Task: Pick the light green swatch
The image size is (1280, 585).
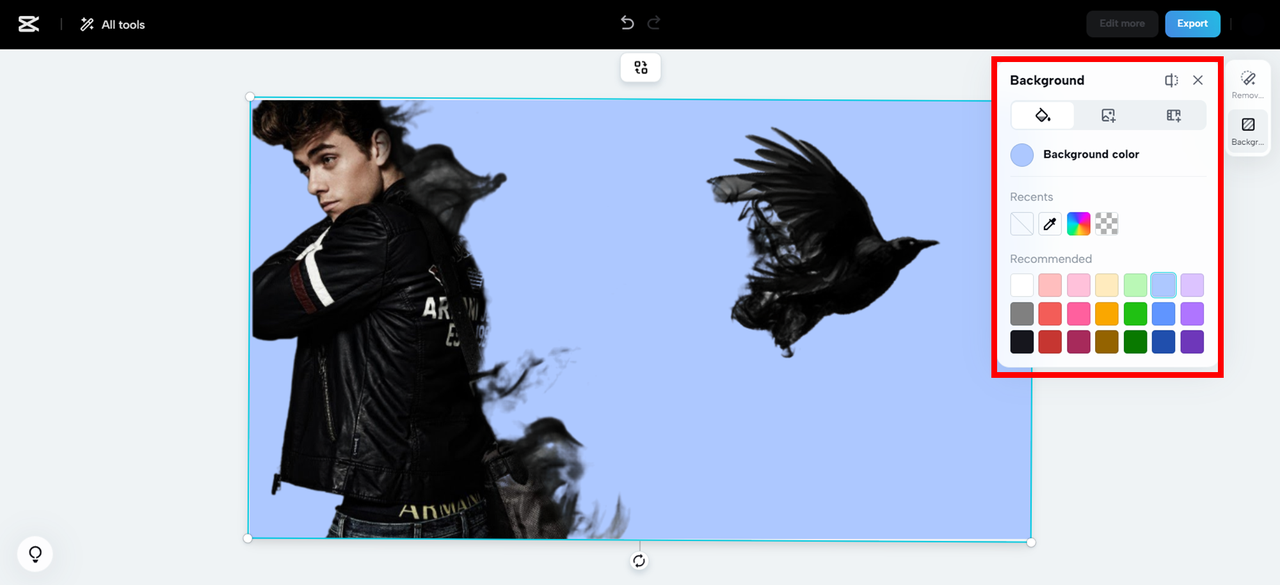Action: (x=1135, y=285)
